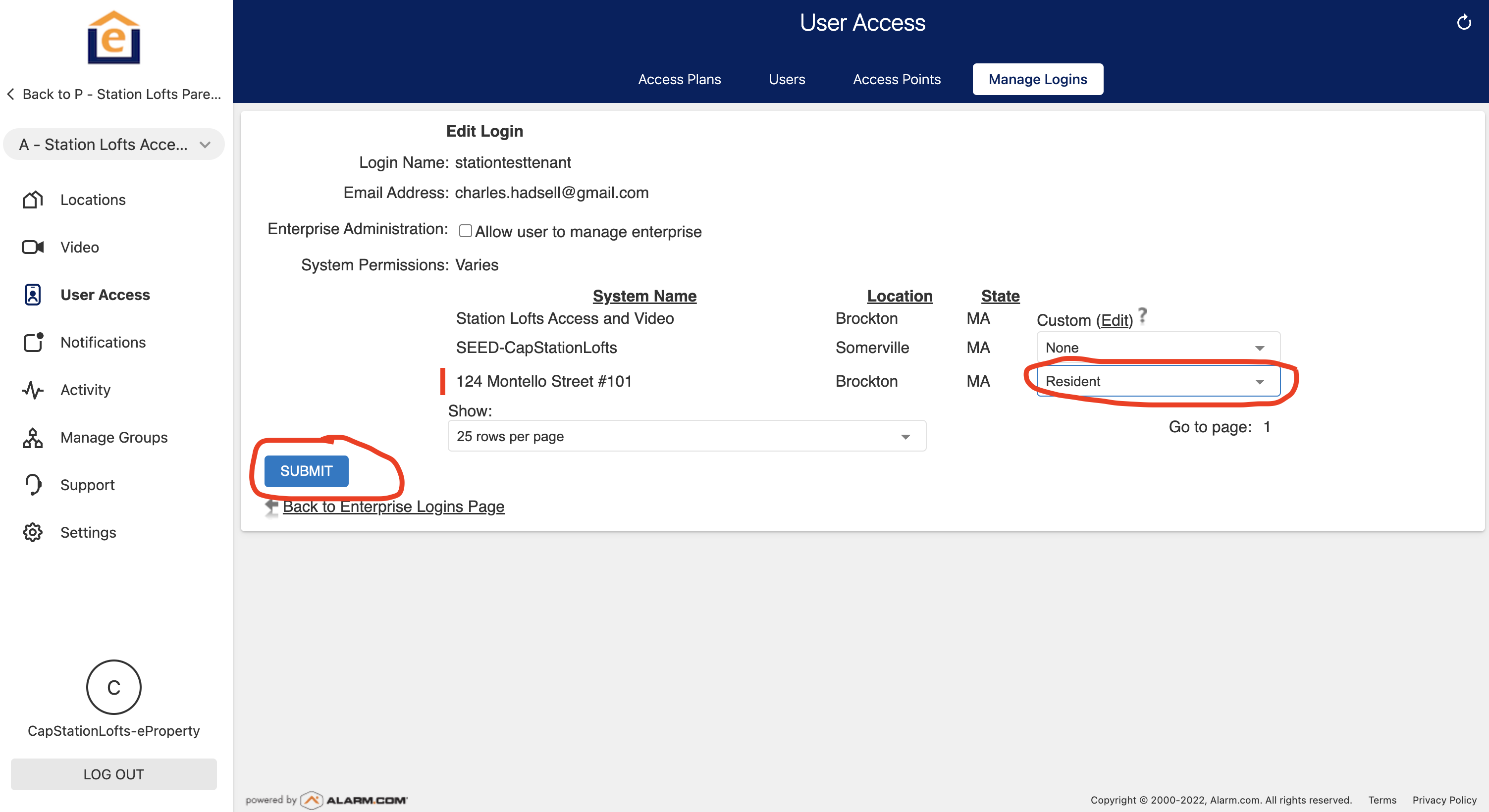Click the Settings gear icon
This screenshot has width=1489, height=812.
[x=32, y=532]
